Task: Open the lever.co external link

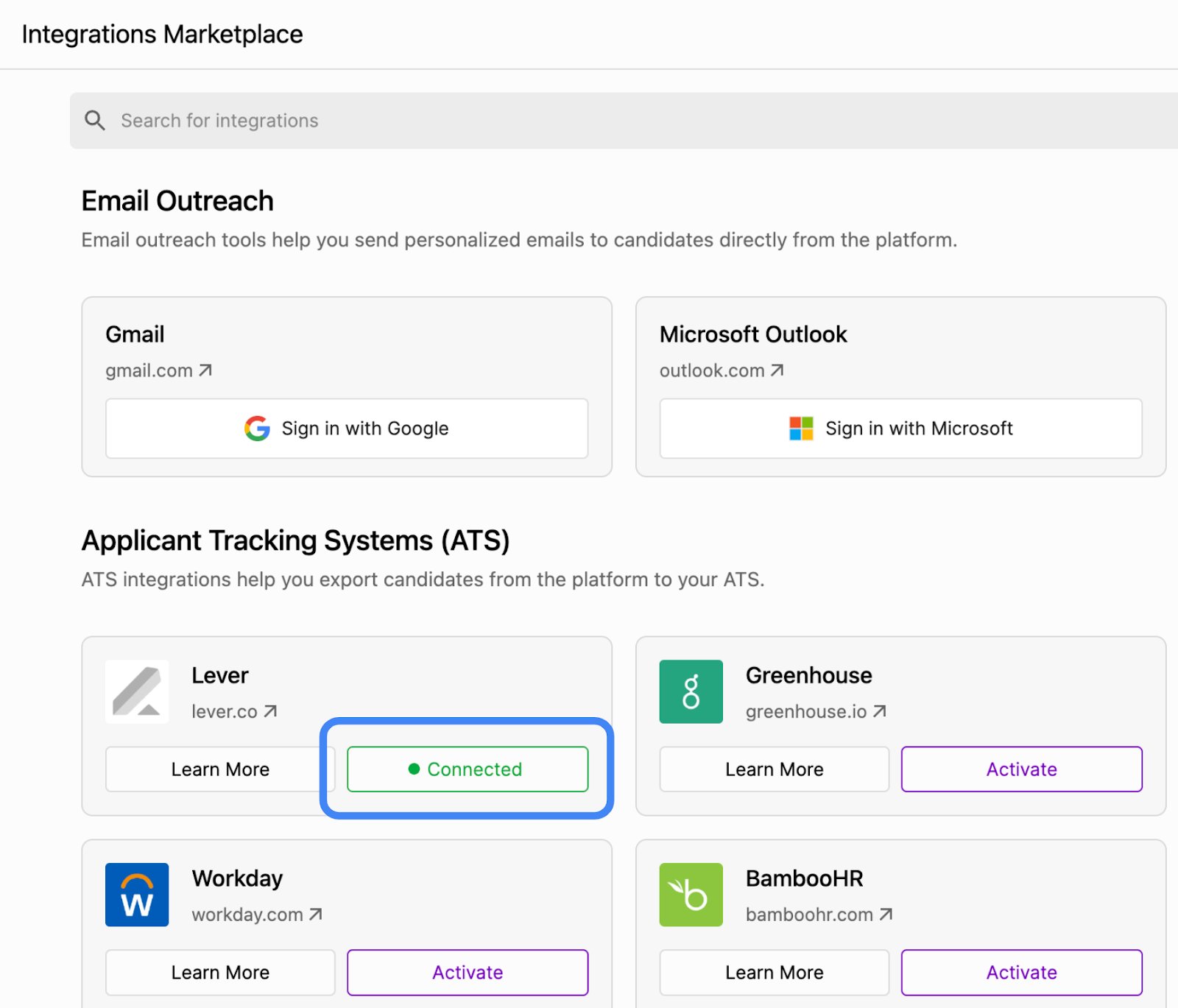Action: (234, 711)
